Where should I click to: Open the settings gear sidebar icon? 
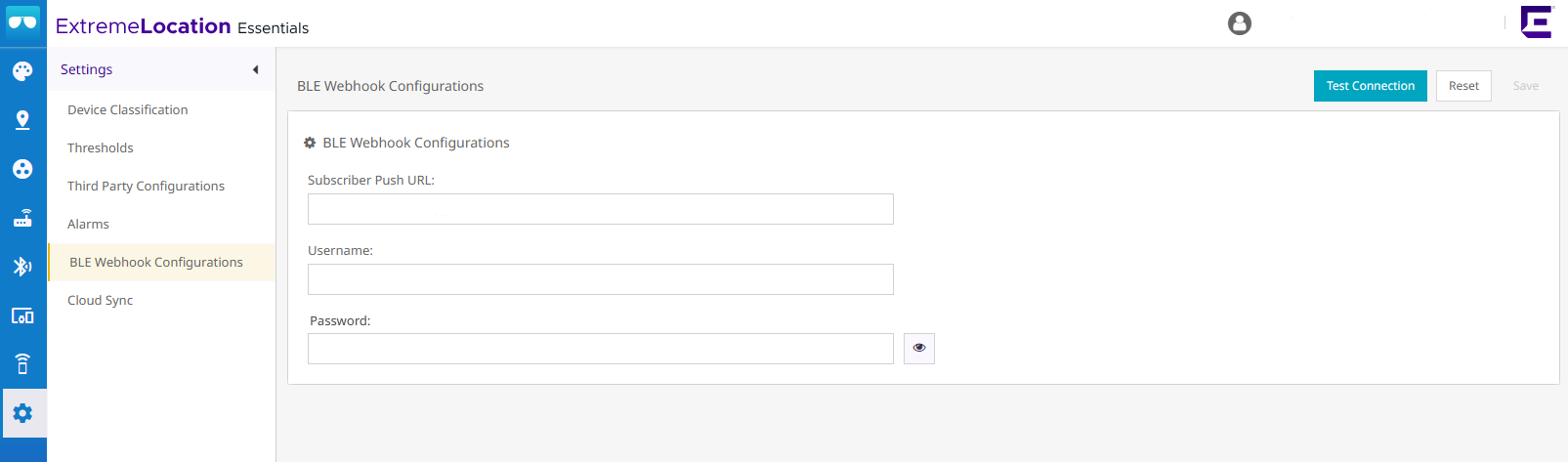22,413
